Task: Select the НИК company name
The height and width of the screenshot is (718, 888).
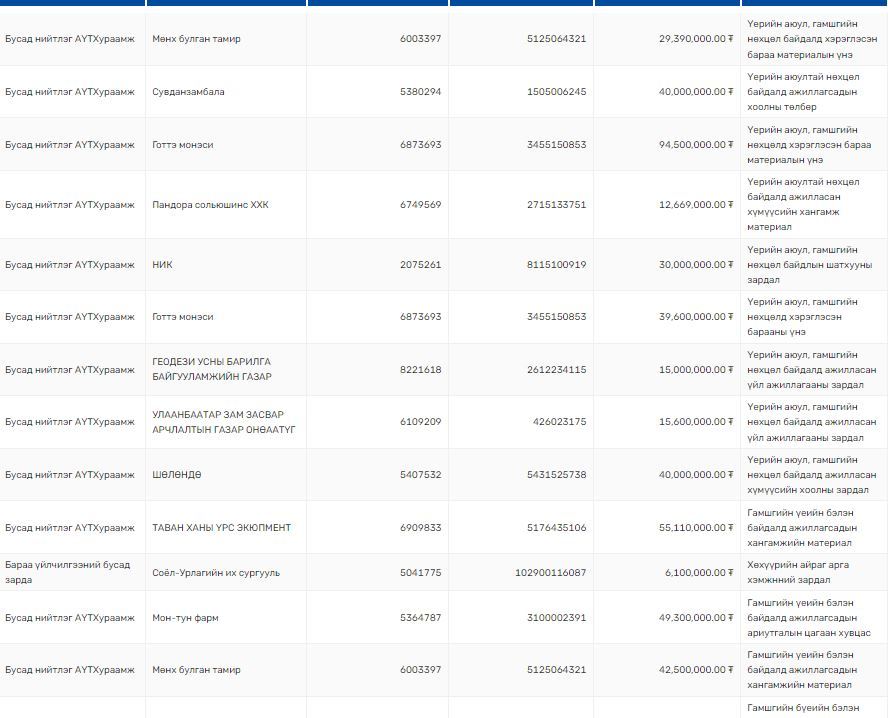Action: pos(162,265)
